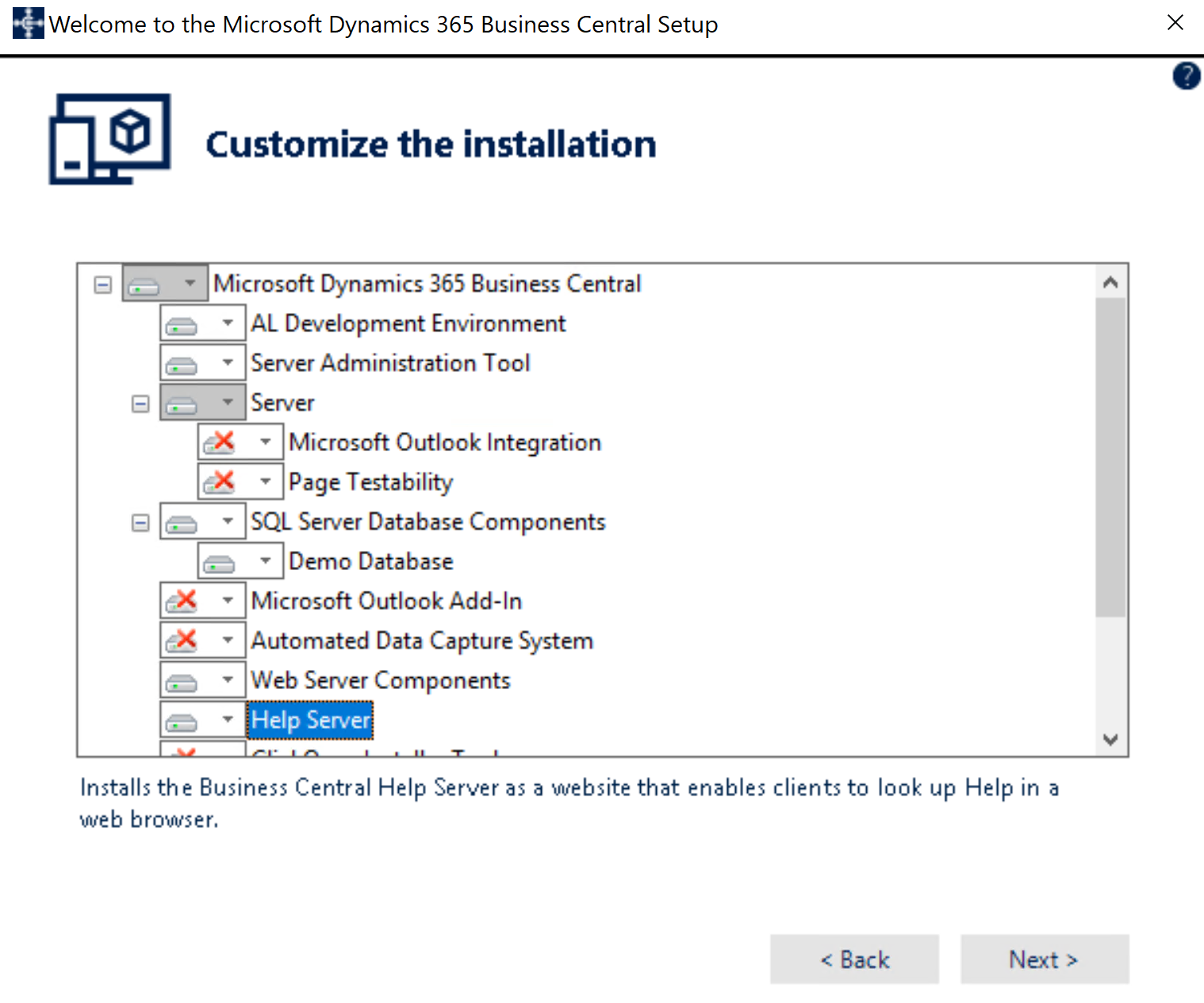
Task: Select the Microsoft Outlook Add-In label
Action: pyautogui.click(x=386, y=601)
